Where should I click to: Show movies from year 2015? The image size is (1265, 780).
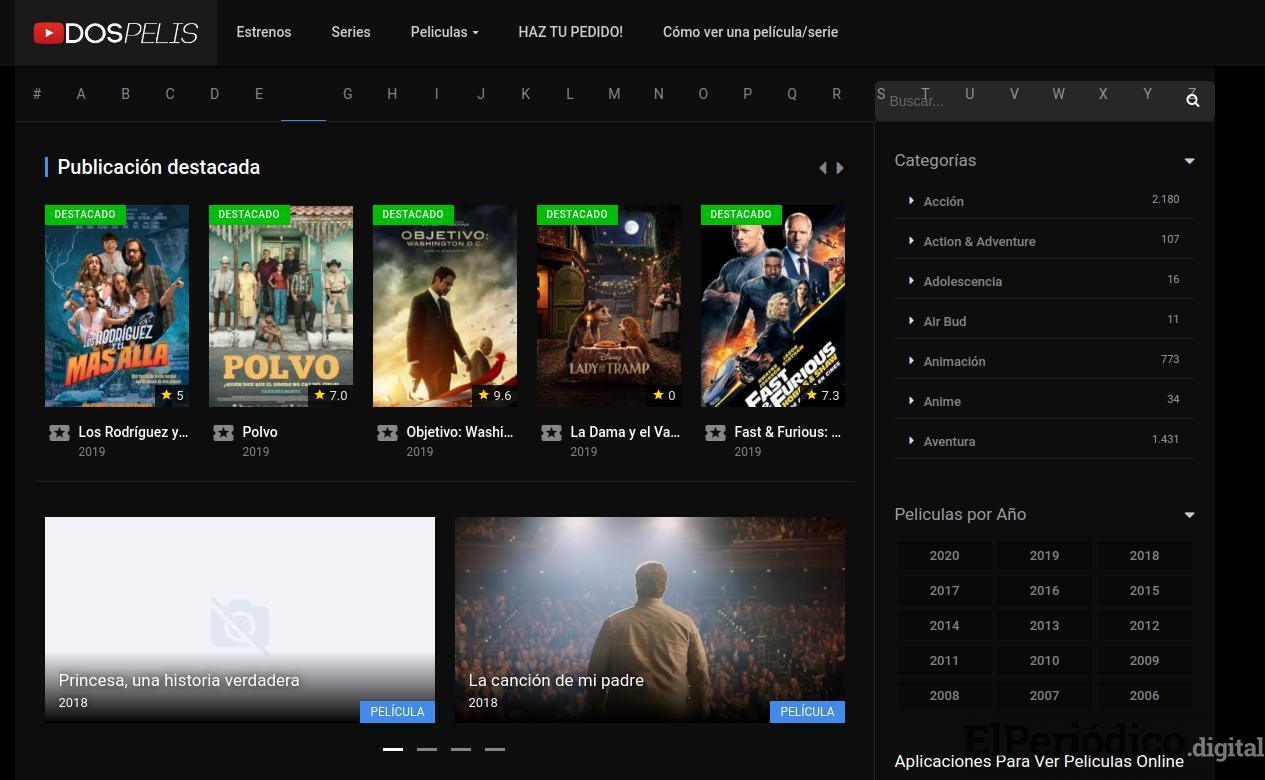(x=1144, y=591)
